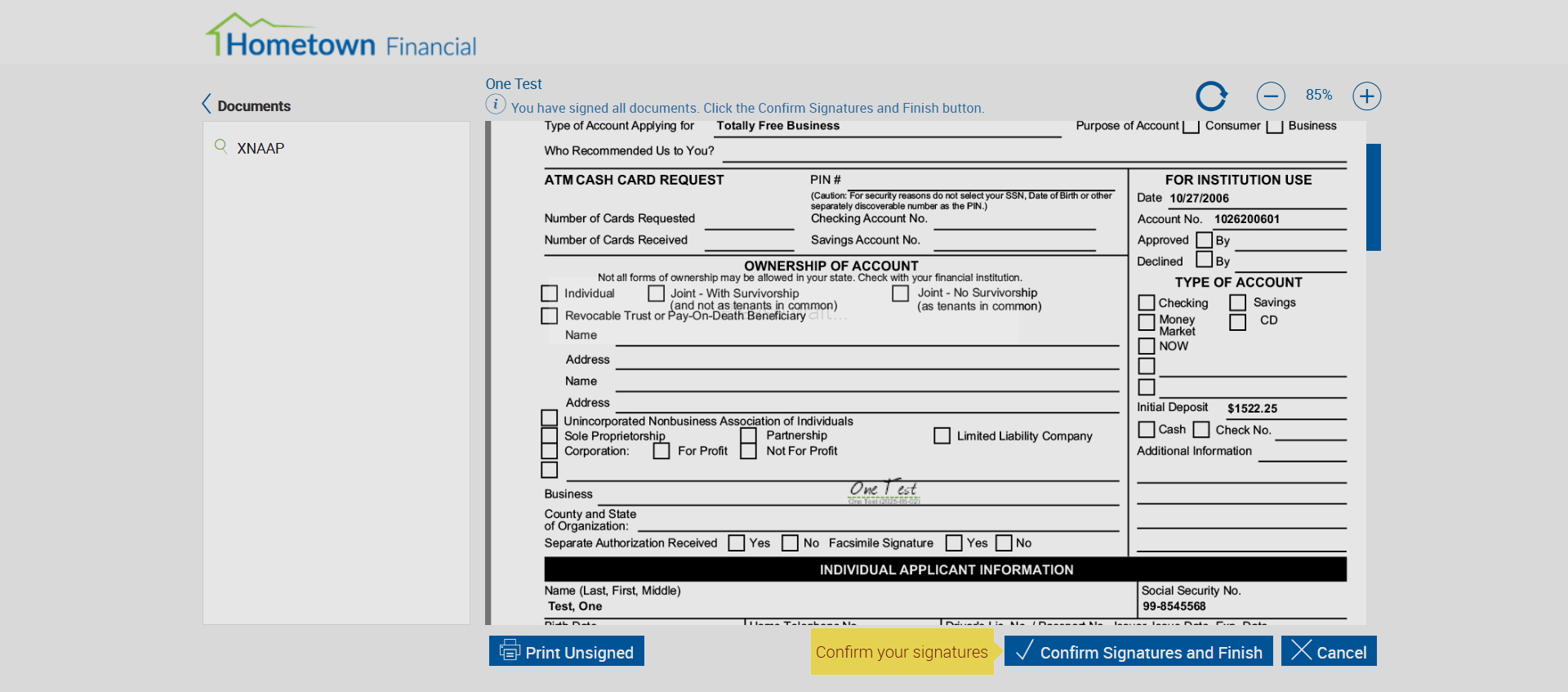Check Unincorporated Nonbusiness Association checkbox
The image size is (1568, 692).
(x=550, y=418)
